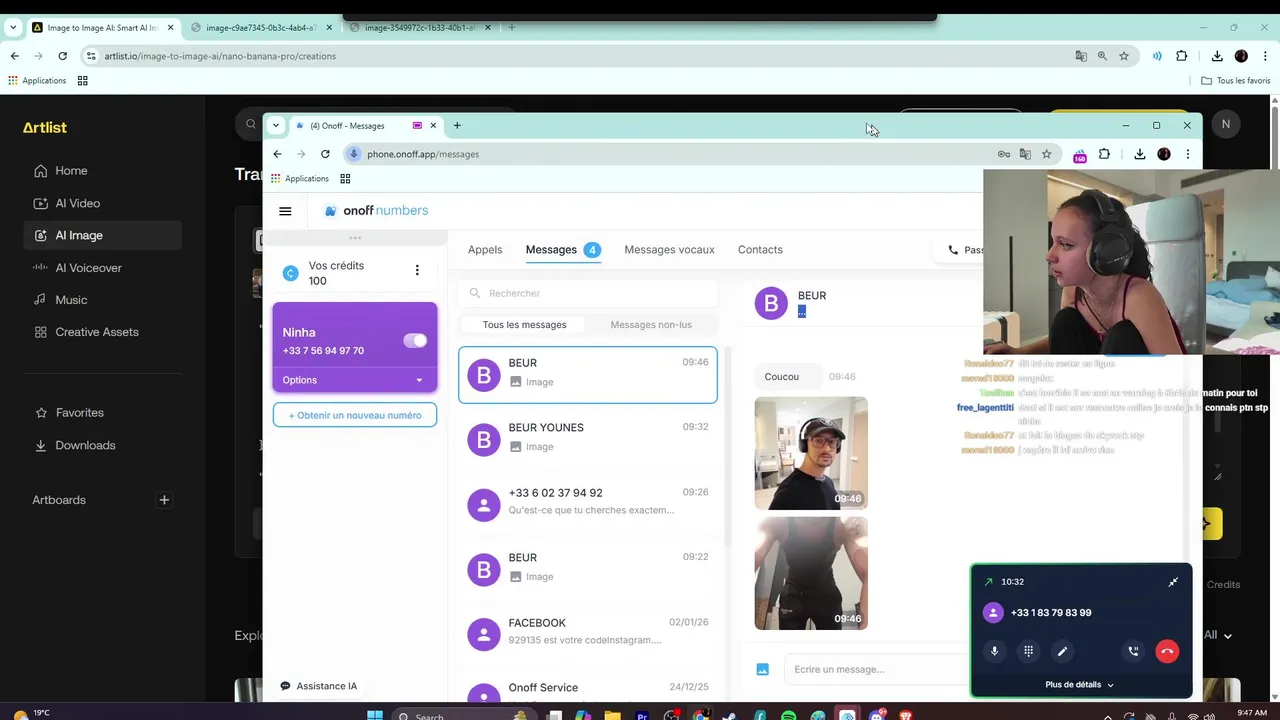This screenshot has height=720, width=1280.
Task: Select Messages non-lus filter
Action: 651,324
